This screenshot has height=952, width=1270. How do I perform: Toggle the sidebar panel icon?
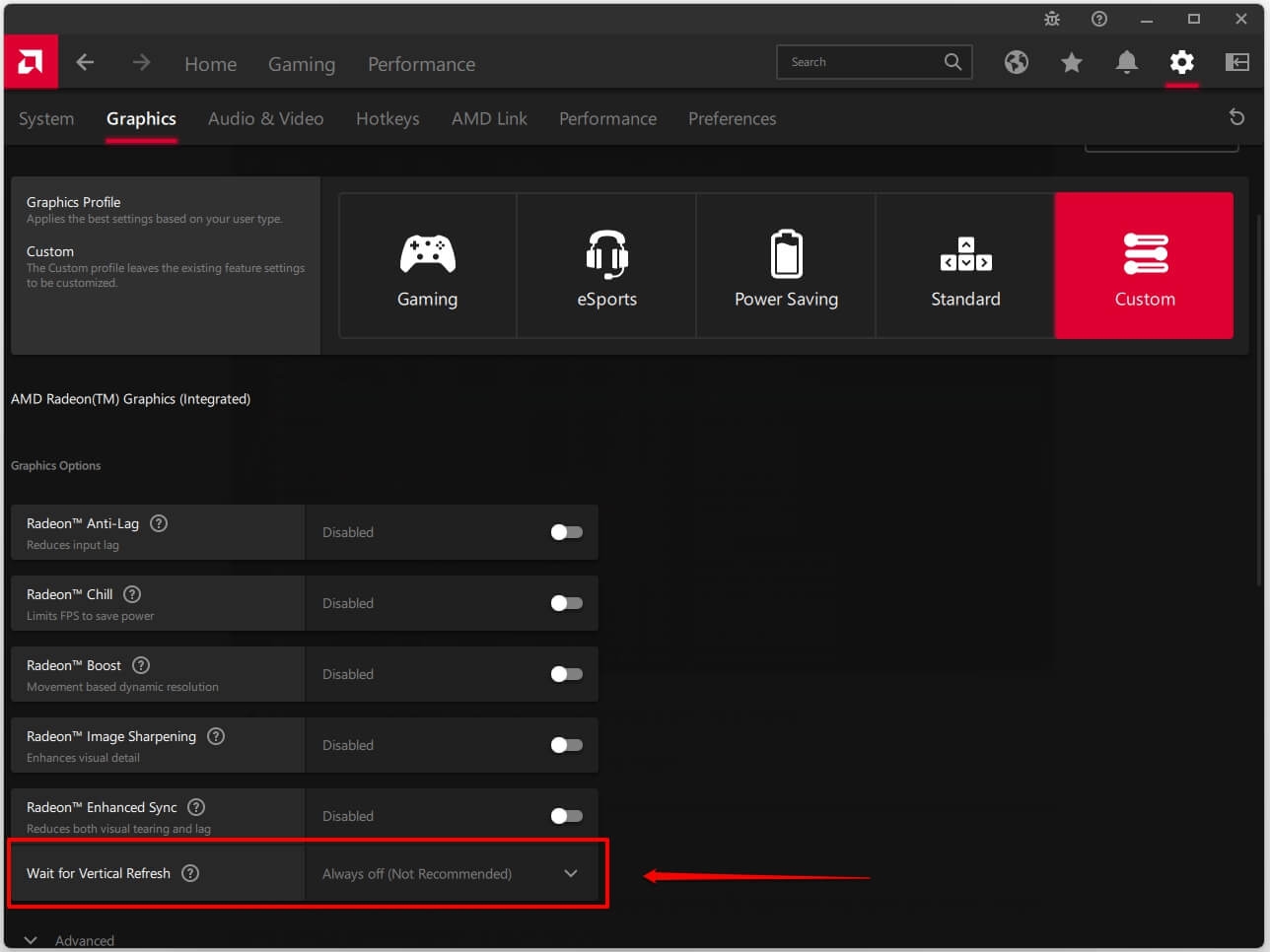click(x=1237, y=63)
